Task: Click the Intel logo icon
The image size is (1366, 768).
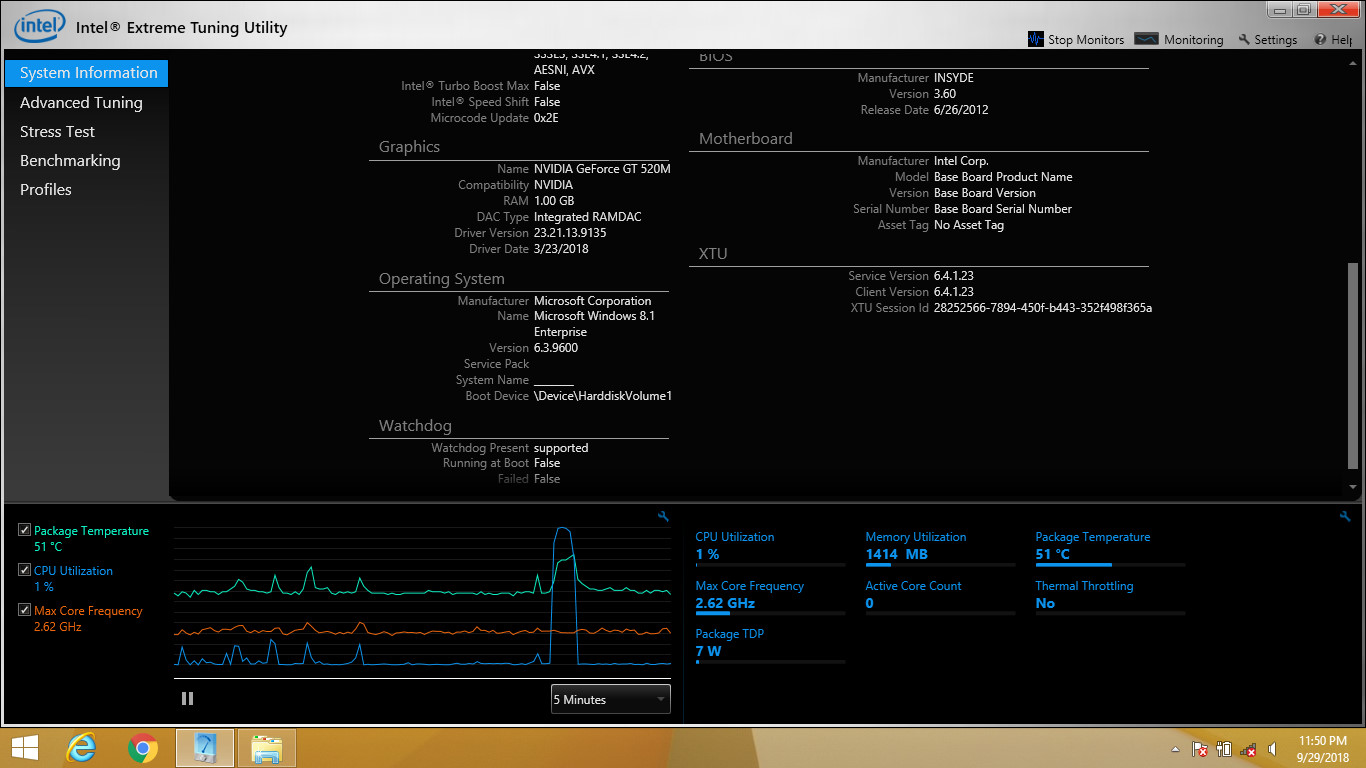Action: pos(39,26)
